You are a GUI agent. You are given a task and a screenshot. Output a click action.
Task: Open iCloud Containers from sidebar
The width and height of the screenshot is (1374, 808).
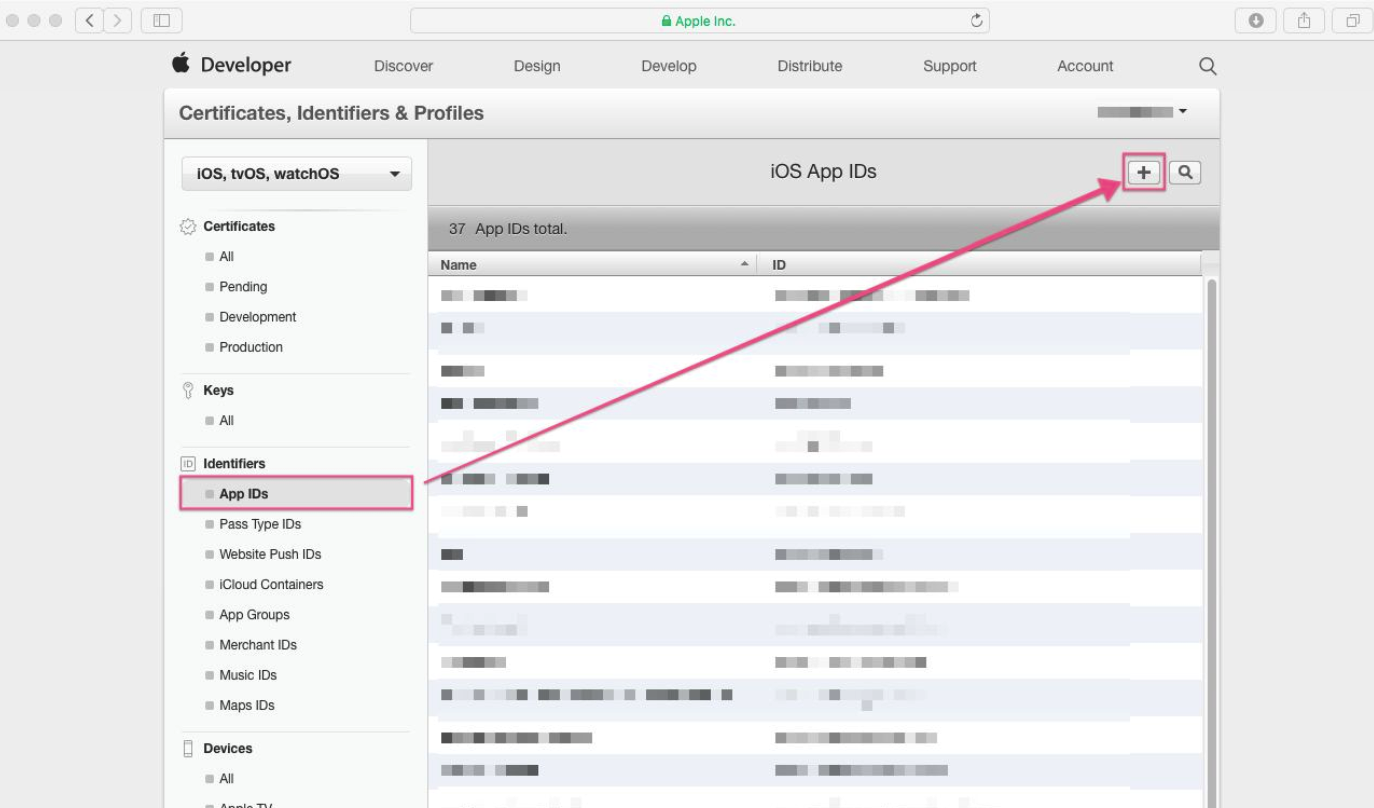coord(270,584)
